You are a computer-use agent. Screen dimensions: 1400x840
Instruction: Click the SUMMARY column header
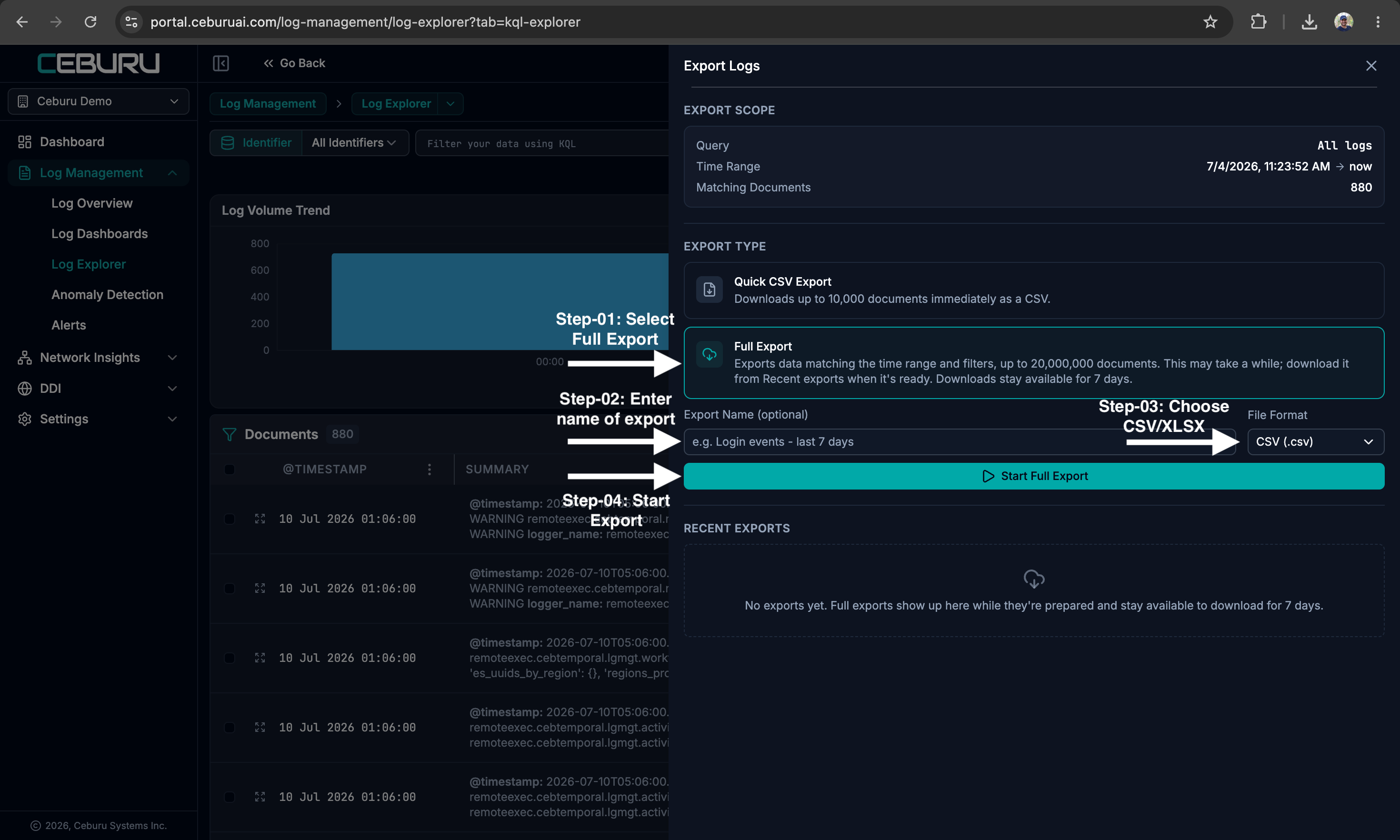[x=497, y=469]
